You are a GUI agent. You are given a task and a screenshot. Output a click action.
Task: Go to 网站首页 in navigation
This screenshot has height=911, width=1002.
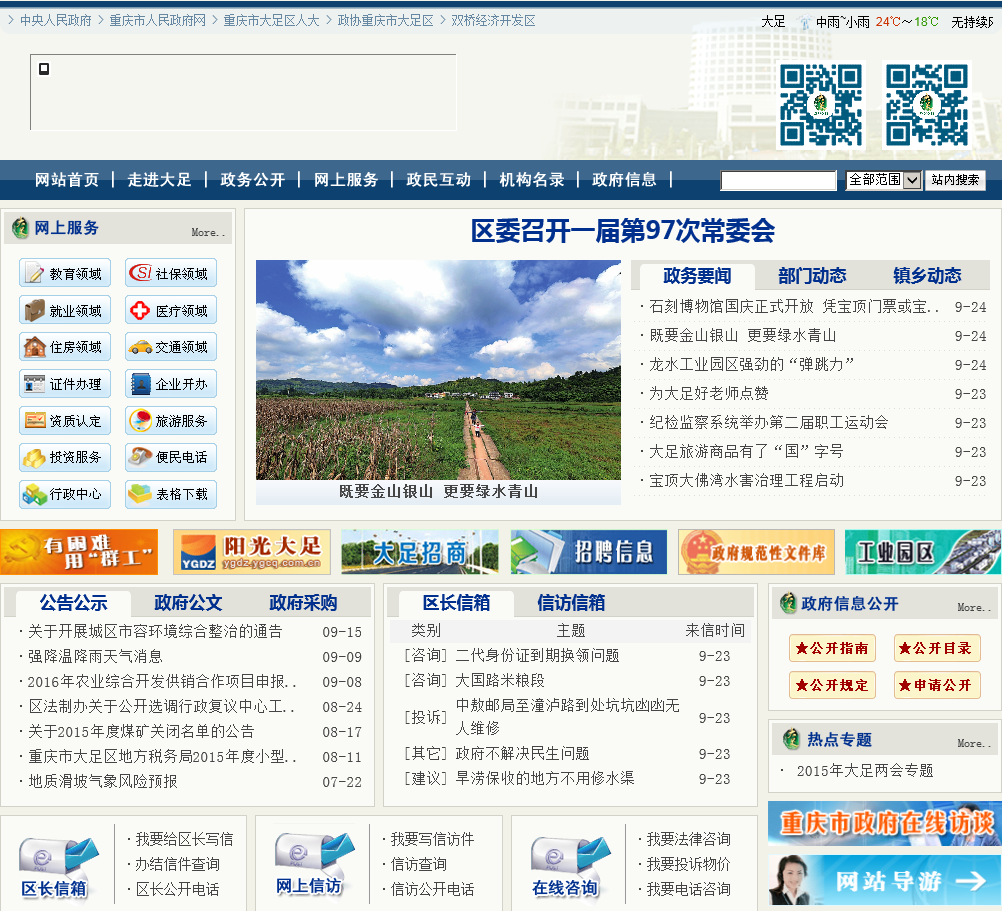click(x=66, y=180)
